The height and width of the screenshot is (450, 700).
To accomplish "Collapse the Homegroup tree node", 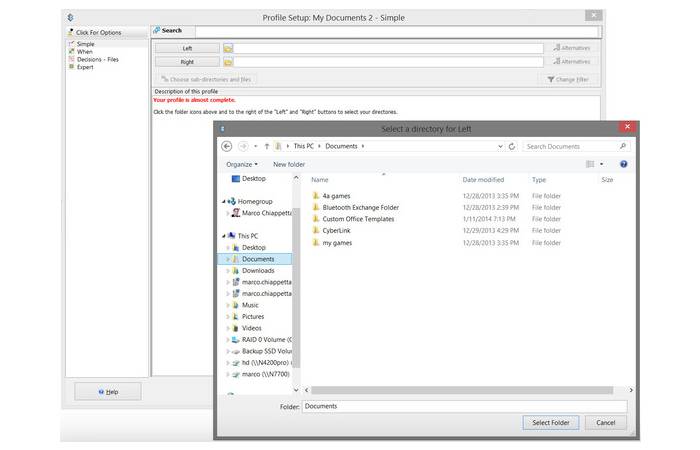I will click(224, 201).
